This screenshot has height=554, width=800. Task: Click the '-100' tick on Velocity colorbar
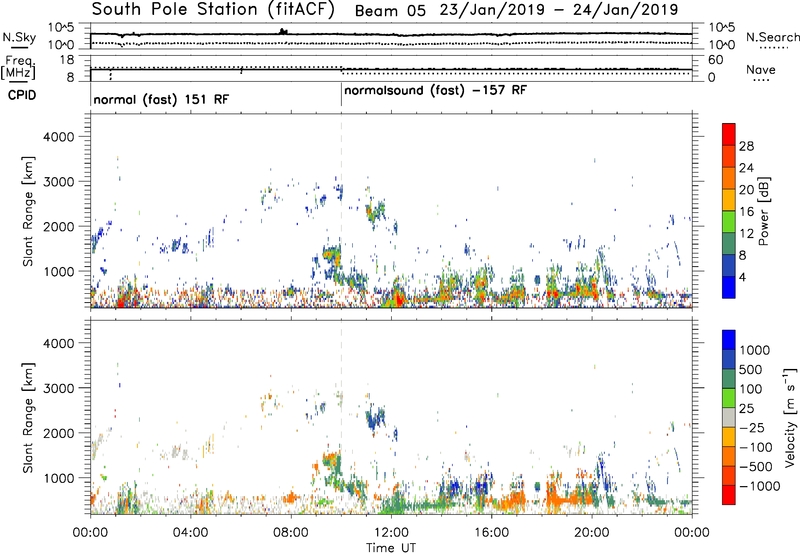pyautogui.click(x=756, y=447)
